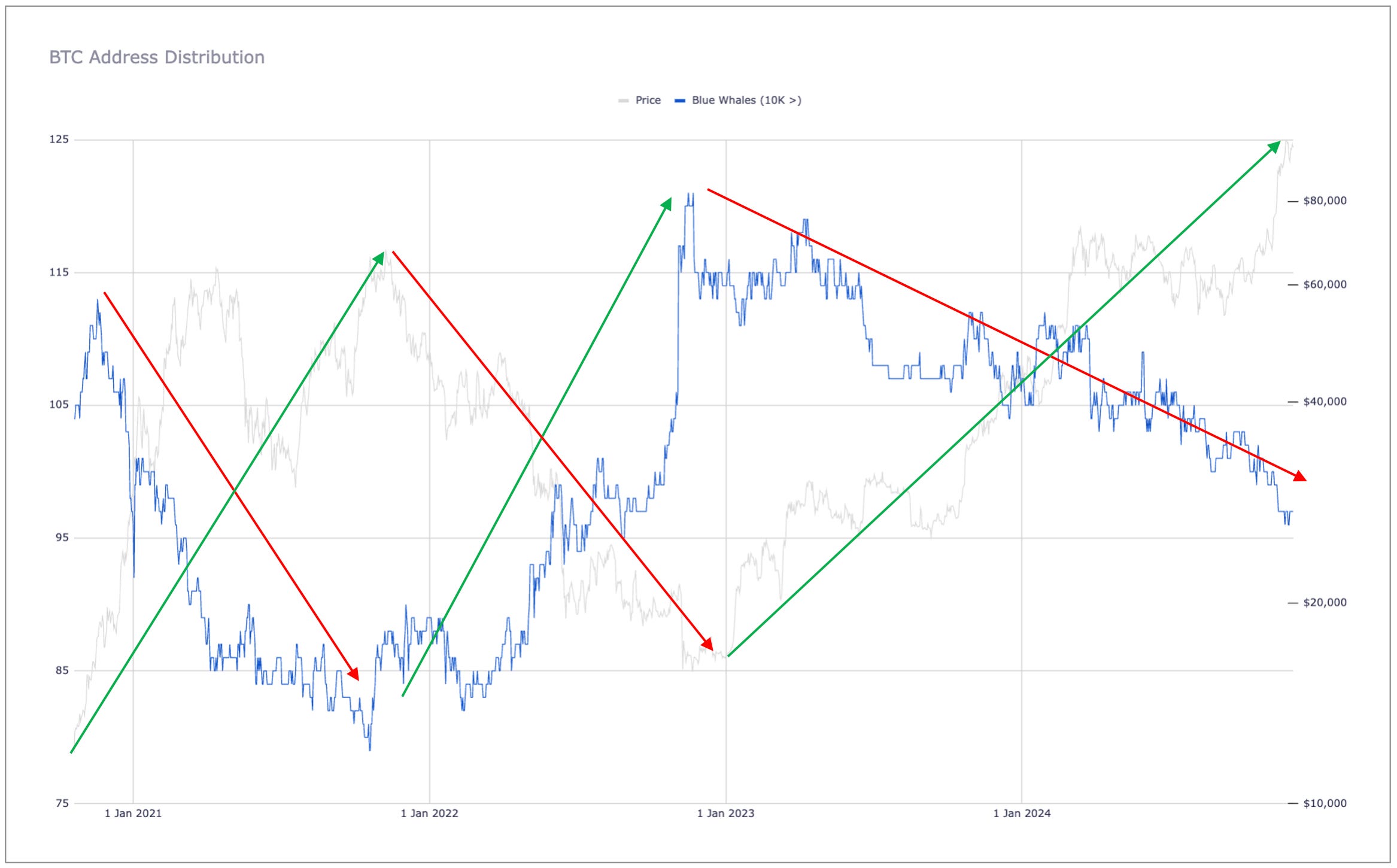Click green arrowhead beside the blue whale peak
1397x868 pixels.
[666, 205]
